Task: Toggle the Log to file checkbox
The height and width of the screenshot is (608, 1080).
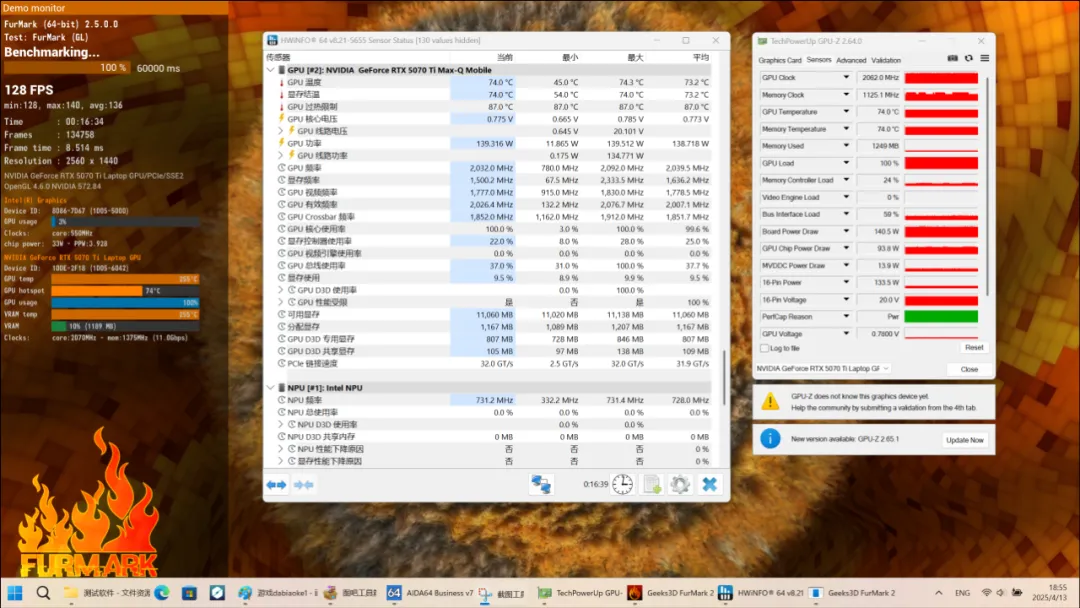Action: click(764, 348)
